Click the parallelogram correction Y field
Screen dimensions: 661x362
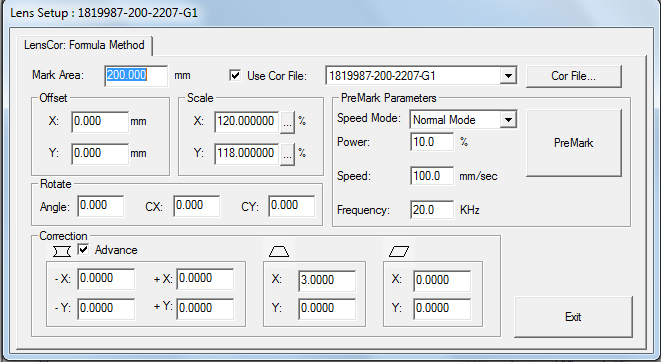(x=442, y=309)
